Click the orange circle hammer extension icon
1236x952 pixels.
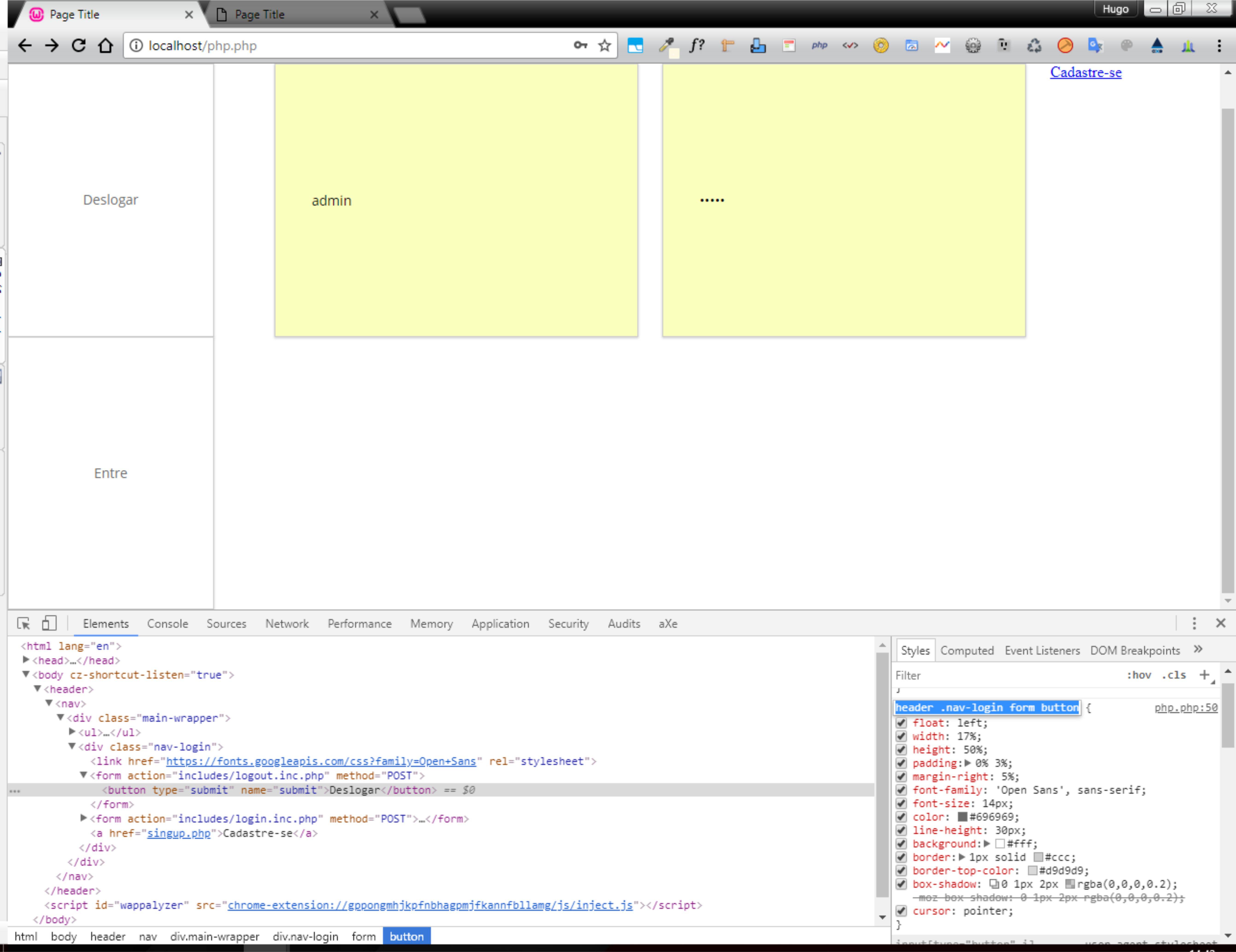point(1065,46)
